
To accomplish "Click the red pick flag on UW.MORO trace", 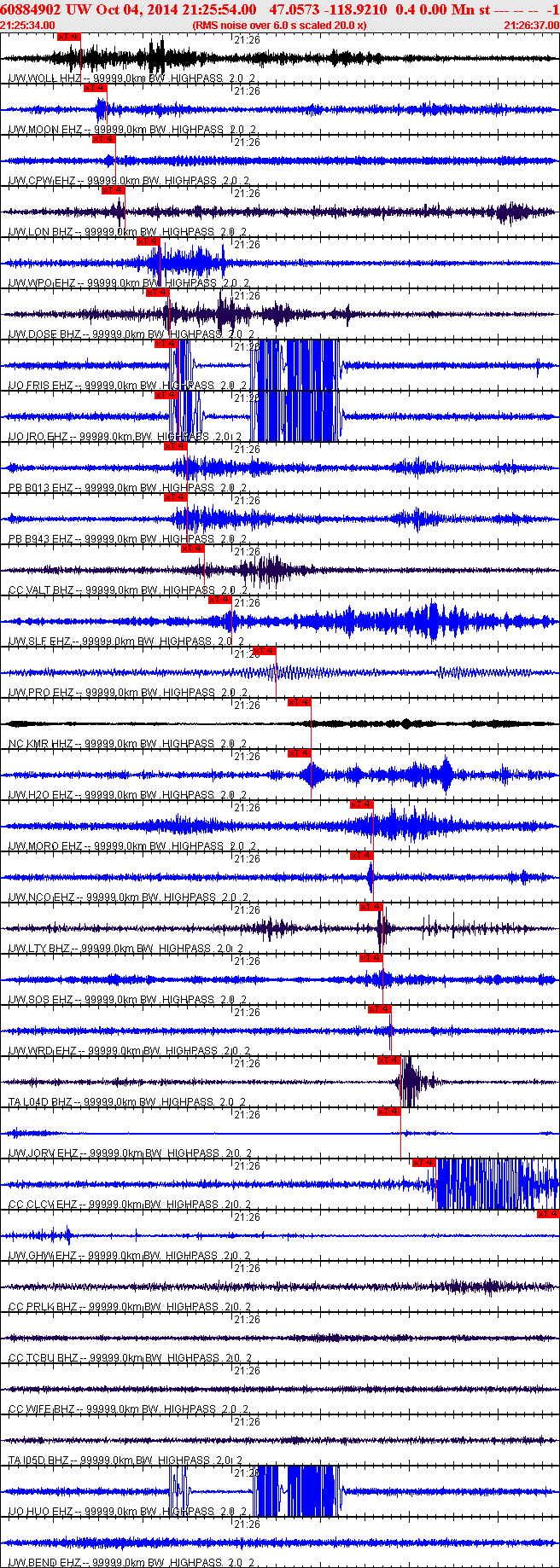I will 361,804.
